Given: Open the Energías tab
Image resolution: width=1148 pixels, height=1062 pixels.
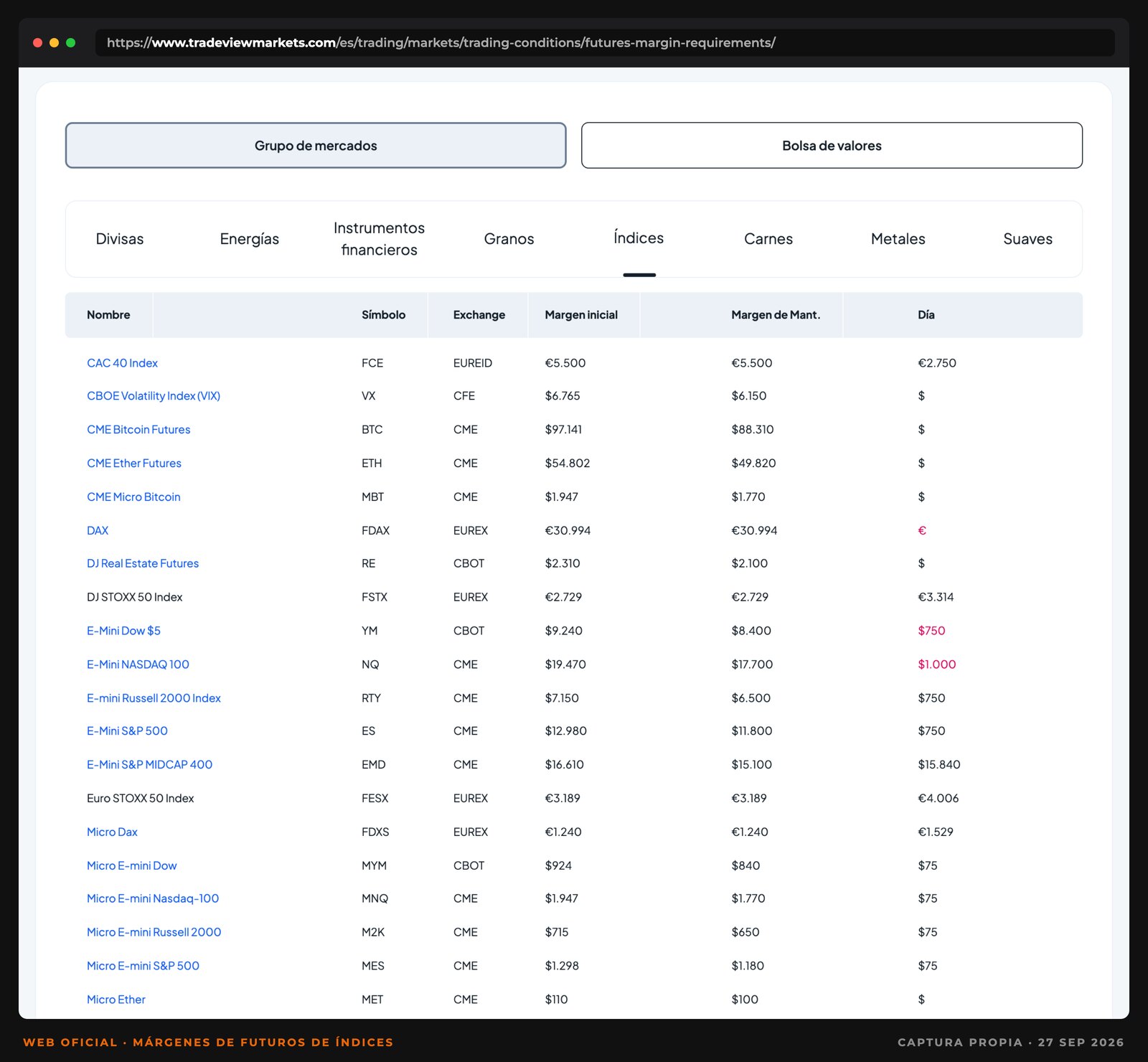Looking at the screenshot, I should click(x=250, y=239).
